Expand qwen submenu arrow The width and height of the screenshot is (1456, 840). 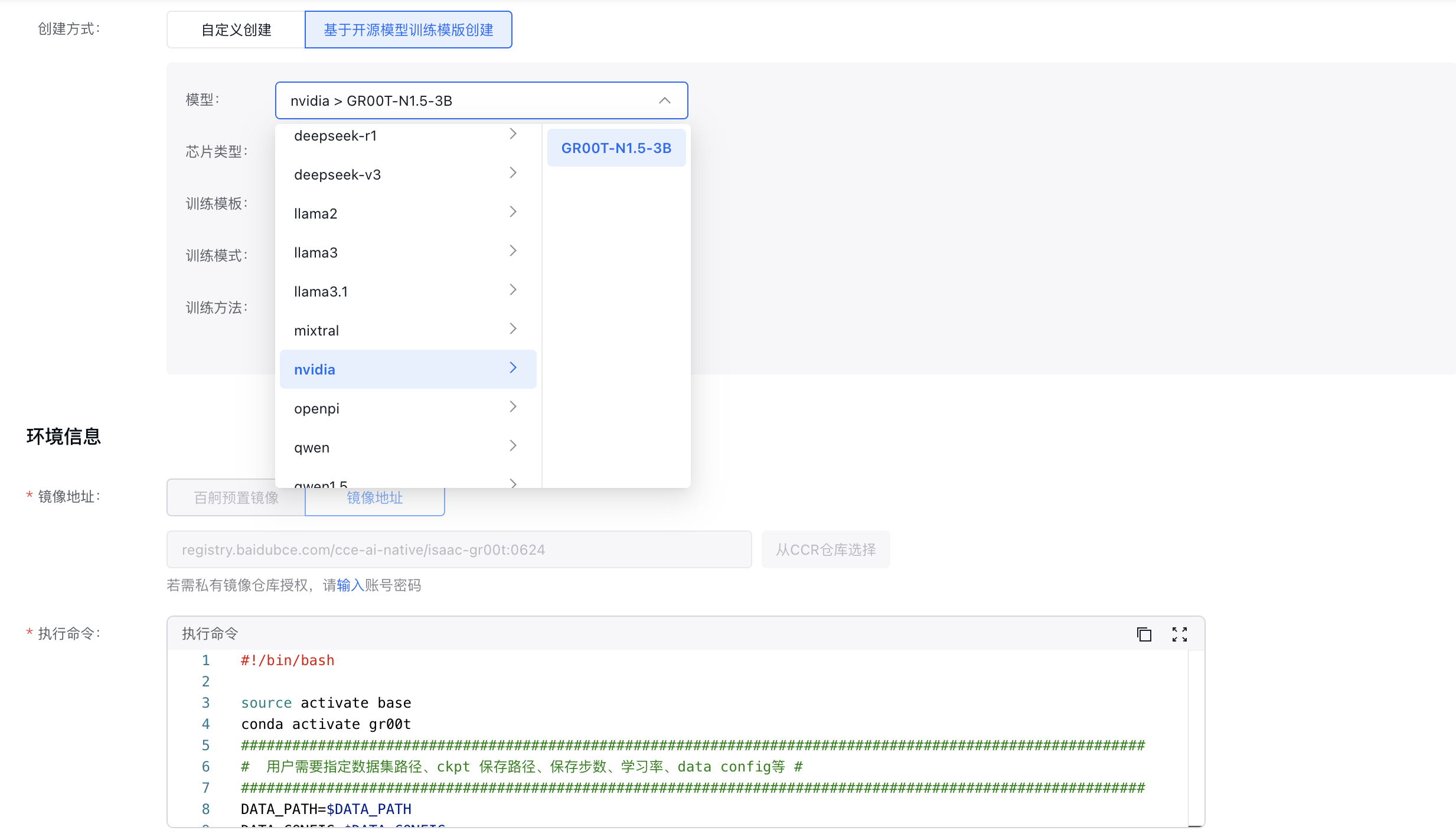click(x=513, y=446)
